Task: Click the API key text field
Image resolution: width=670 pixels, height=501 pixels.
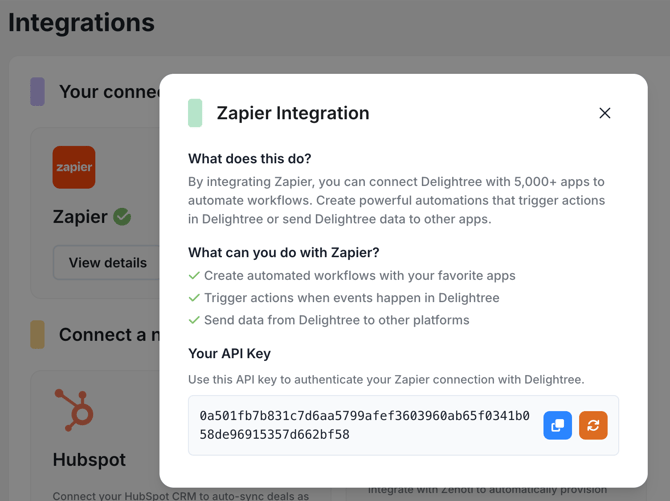Action: tap(365, 425)
